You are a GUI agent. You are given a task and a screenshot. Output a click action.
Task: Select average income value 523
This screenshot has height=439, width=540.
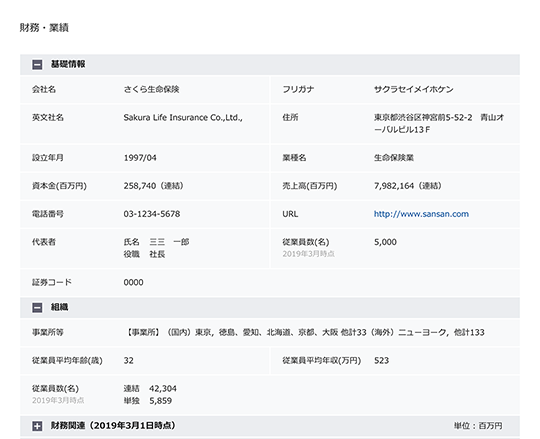pos(381,360)
